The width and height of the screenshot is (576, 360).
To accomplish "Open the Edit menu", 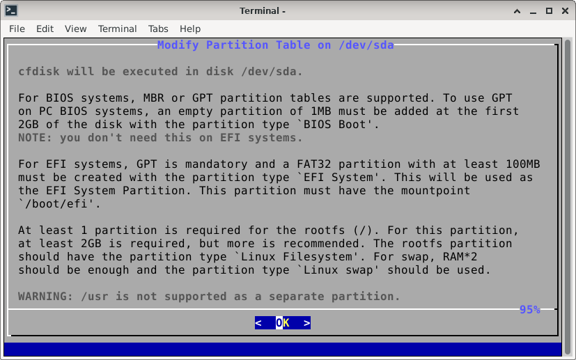I will (x=45, y=29).
